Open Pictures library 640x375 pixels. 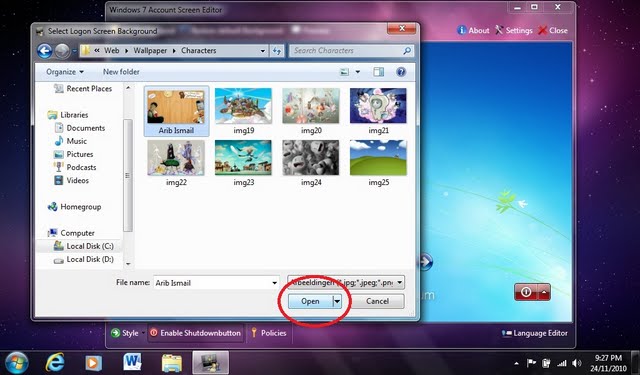pos(73,154)
